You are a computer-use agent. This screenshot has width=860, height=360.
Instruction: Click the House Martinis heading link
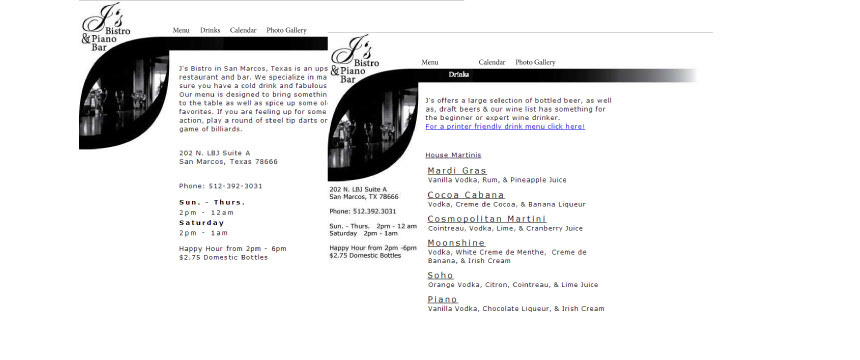pos(453,155)
